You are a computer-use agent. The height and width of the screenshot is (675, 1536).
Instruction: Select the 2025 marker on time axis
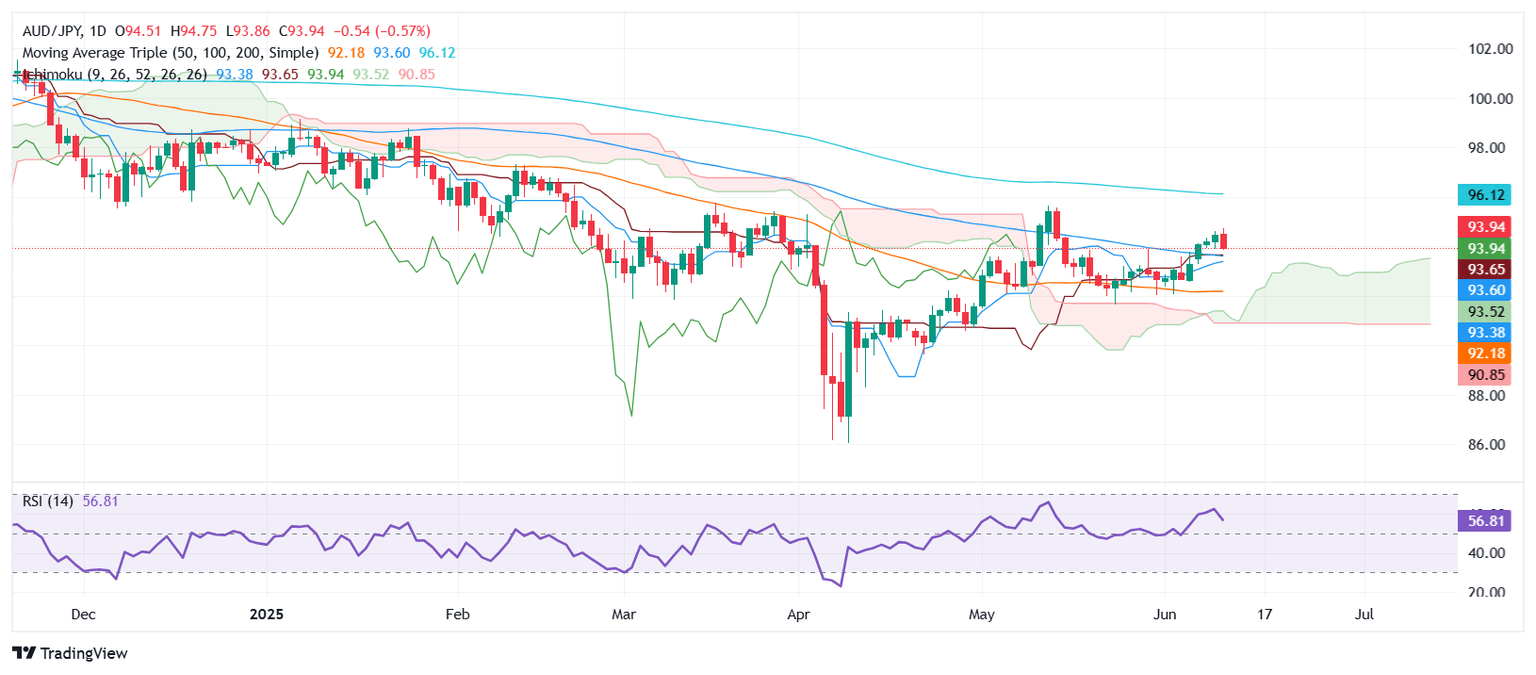coord(268,614)
